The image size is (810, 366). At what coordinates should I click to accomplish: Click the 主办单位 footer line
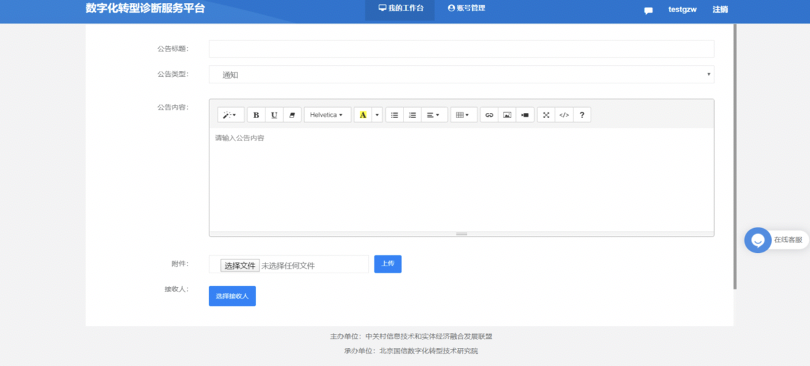[411, 337]
